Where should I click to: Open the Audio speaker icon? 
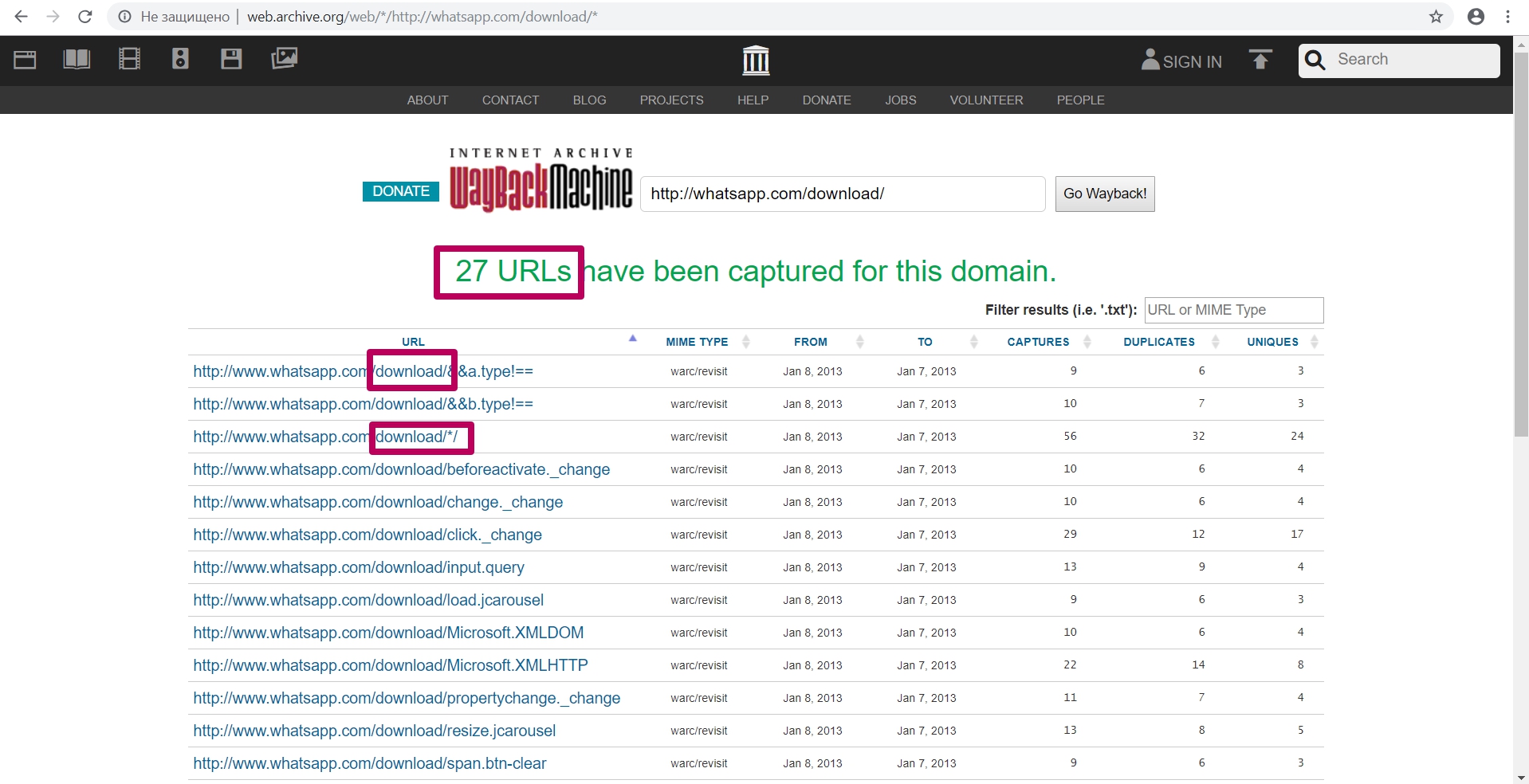(180, 59)
